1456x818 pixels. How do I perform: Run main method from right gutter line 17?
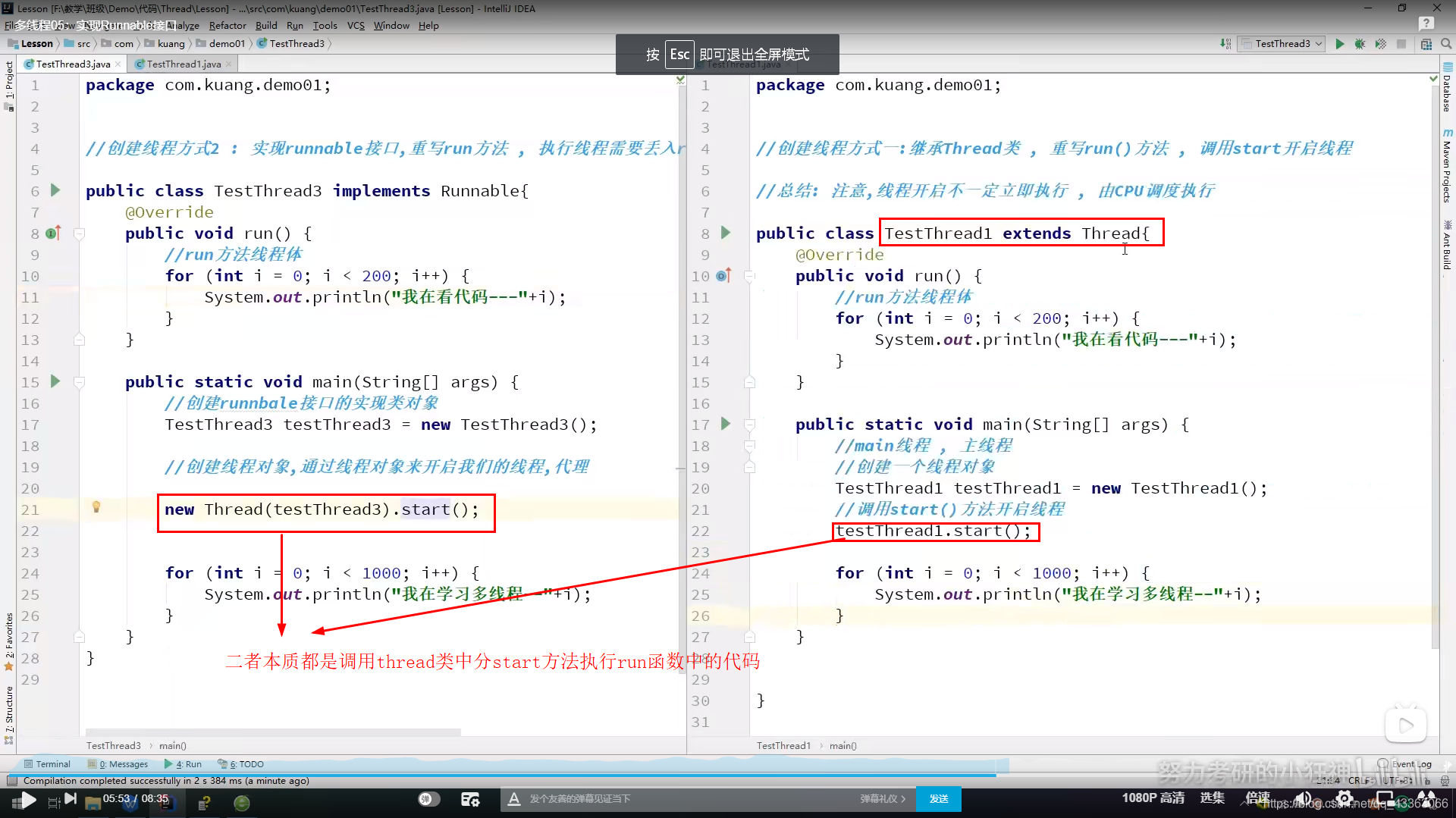pyautogui.click(x=726, y=424)
